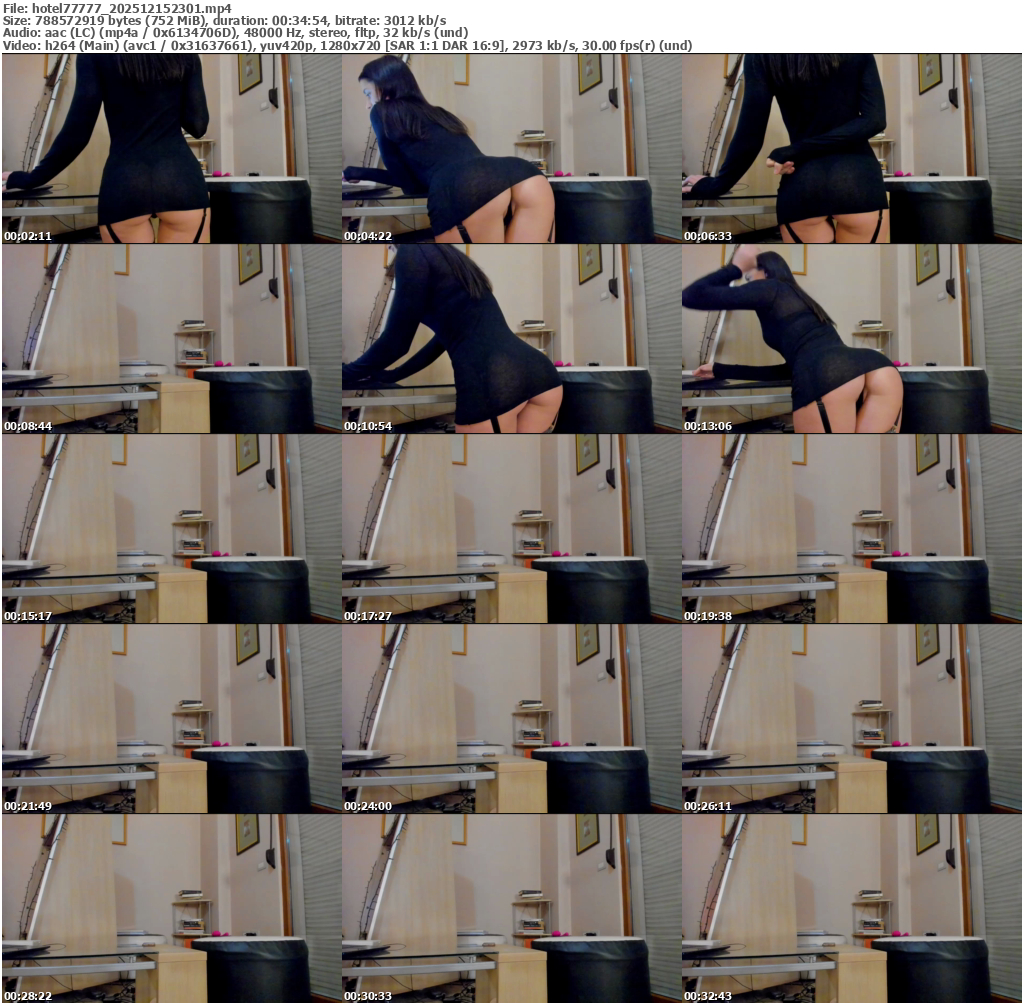Viewport: 1024px width, 1003px height.
Task: Pick the empty-room frame at 00:15:17
Action: tap(171, 528)
